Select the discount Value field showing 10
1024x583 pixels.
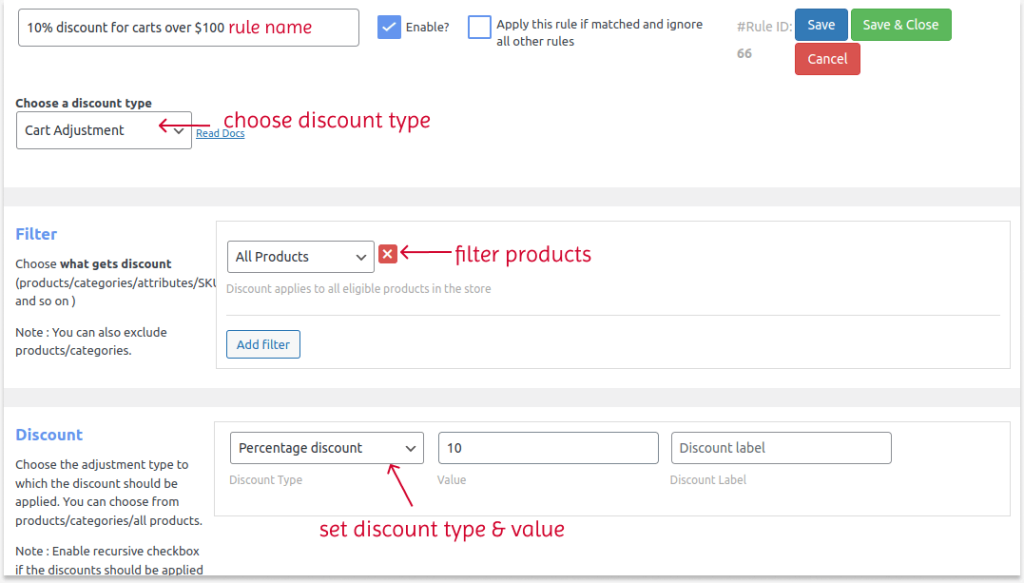click(x=547, y=447)
